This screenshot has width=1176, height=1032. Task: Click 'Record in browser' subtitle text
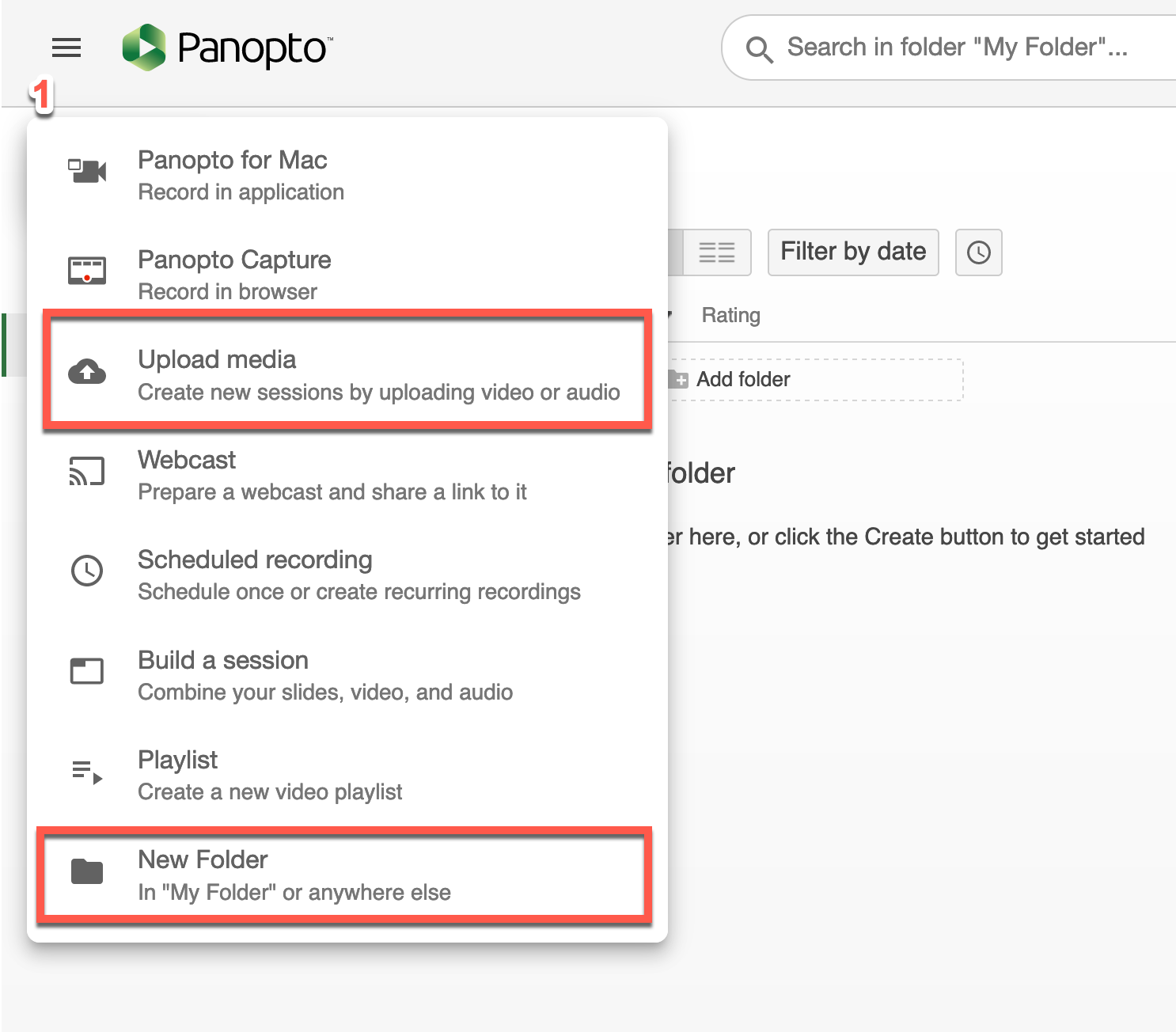[227, 292]
